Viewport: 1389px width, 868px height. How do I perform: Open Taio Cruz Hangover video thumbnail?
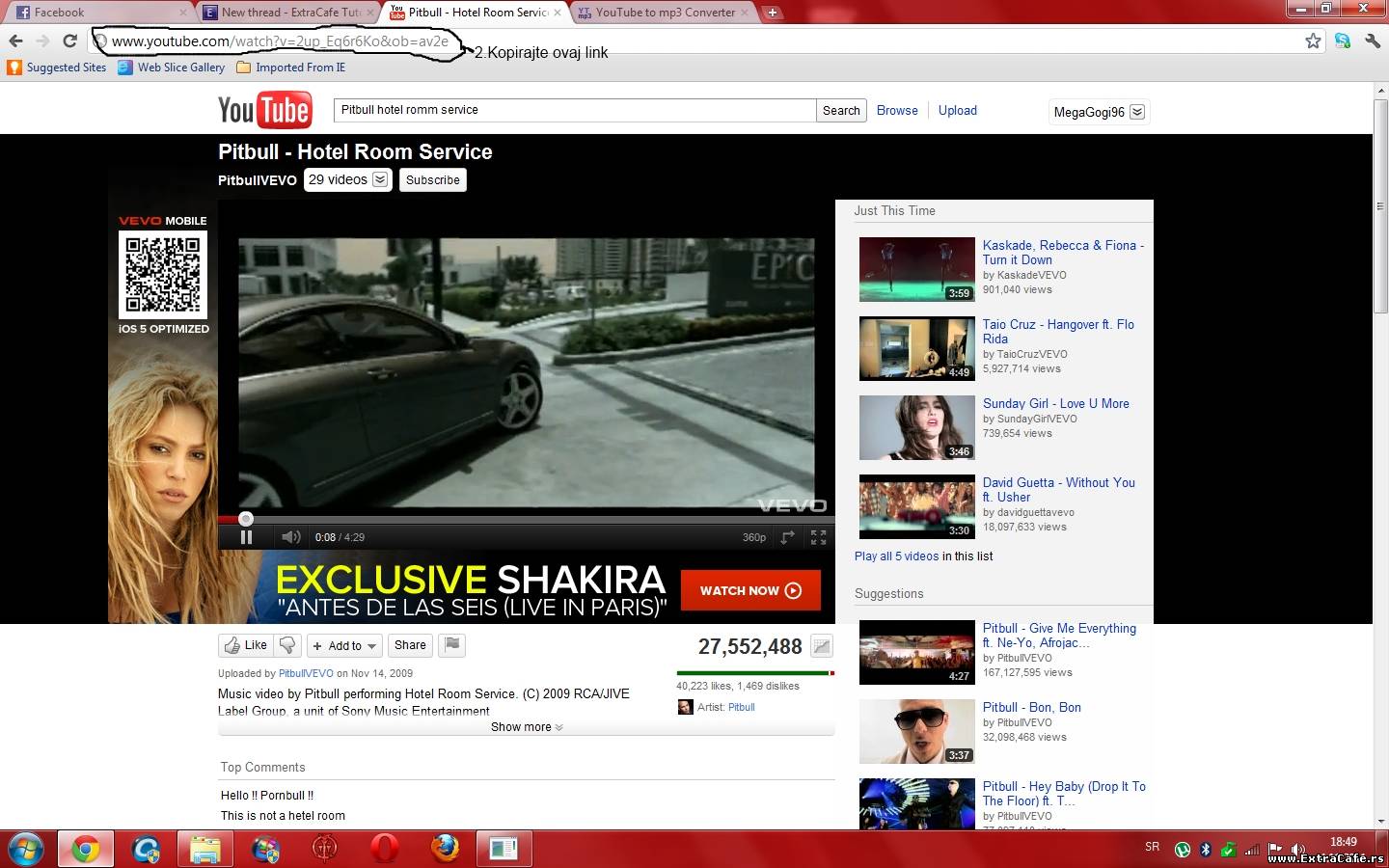(916, 348)
